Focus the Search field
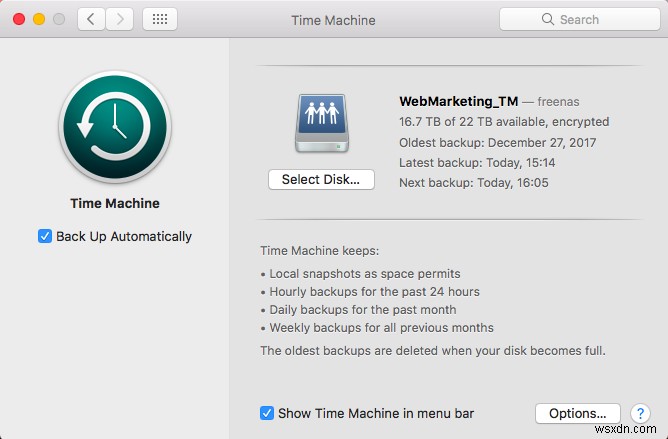 tap(580, 19)
